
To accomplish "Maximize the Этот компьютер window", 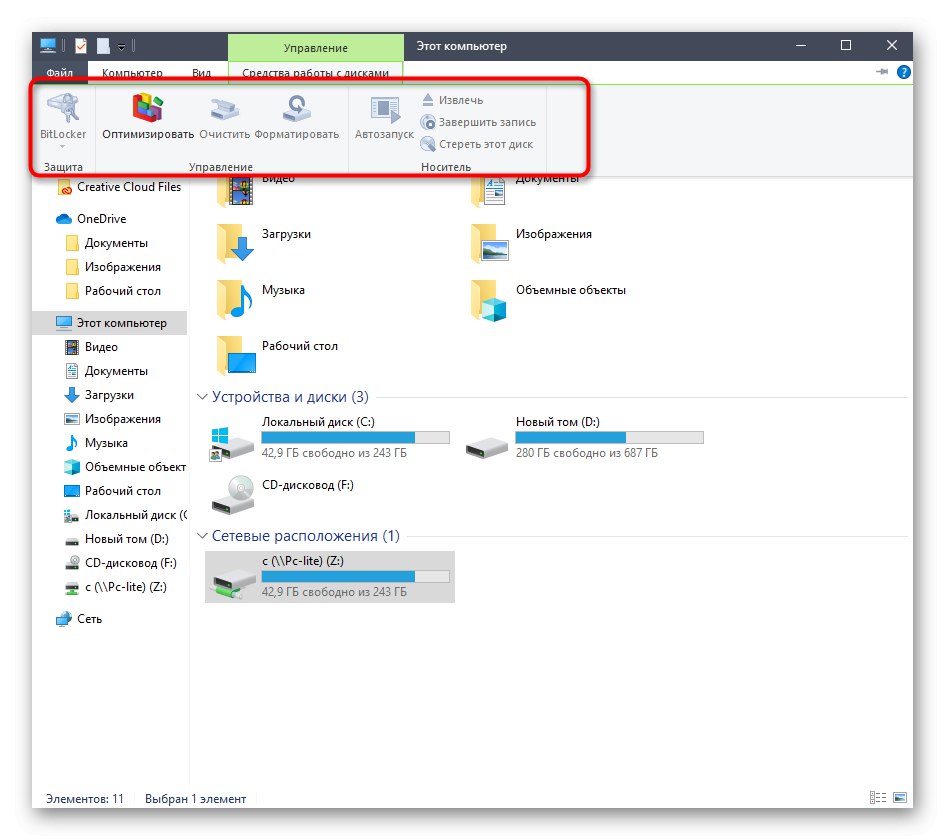I will 846,46.
